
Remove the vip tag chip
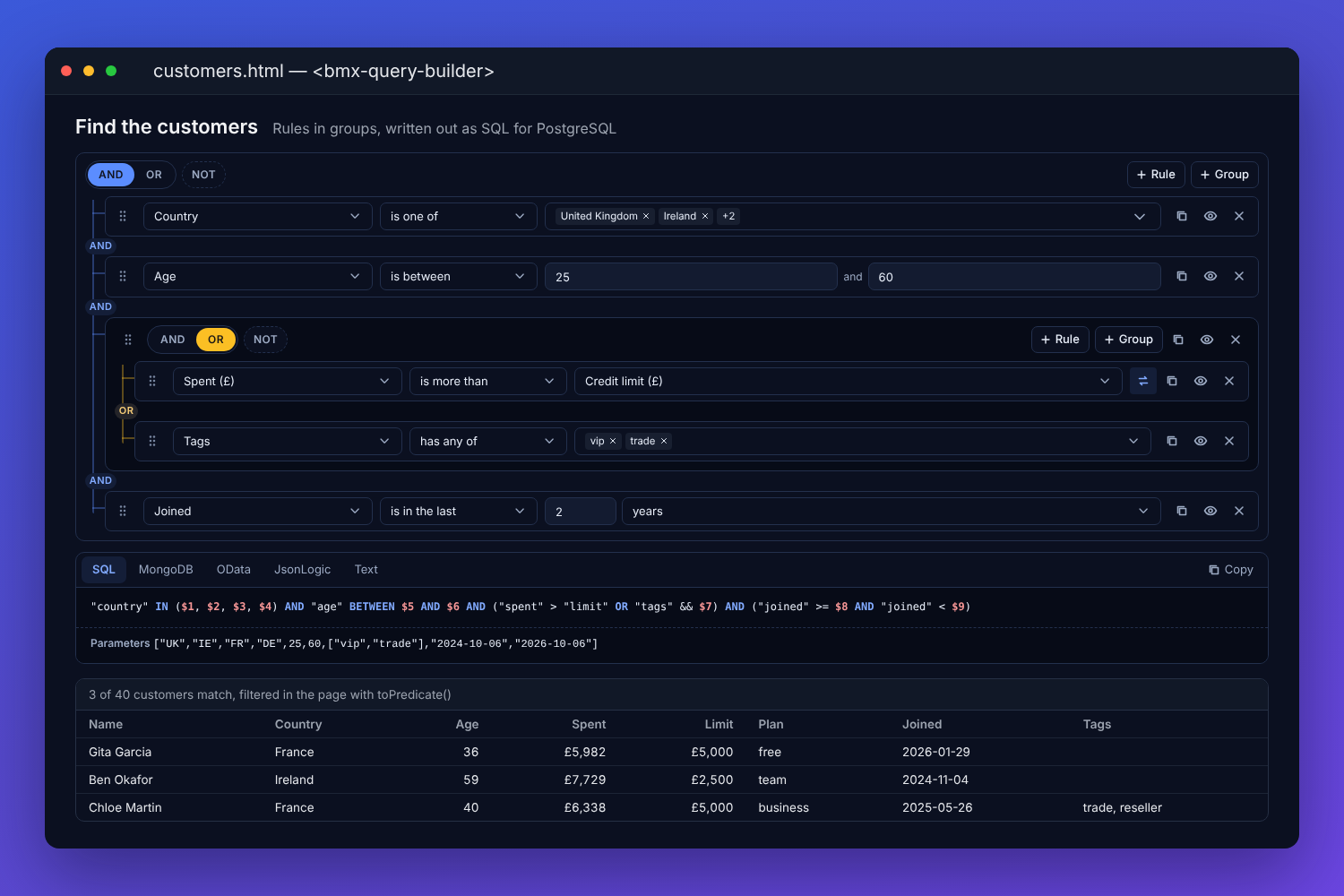(613, 441)
